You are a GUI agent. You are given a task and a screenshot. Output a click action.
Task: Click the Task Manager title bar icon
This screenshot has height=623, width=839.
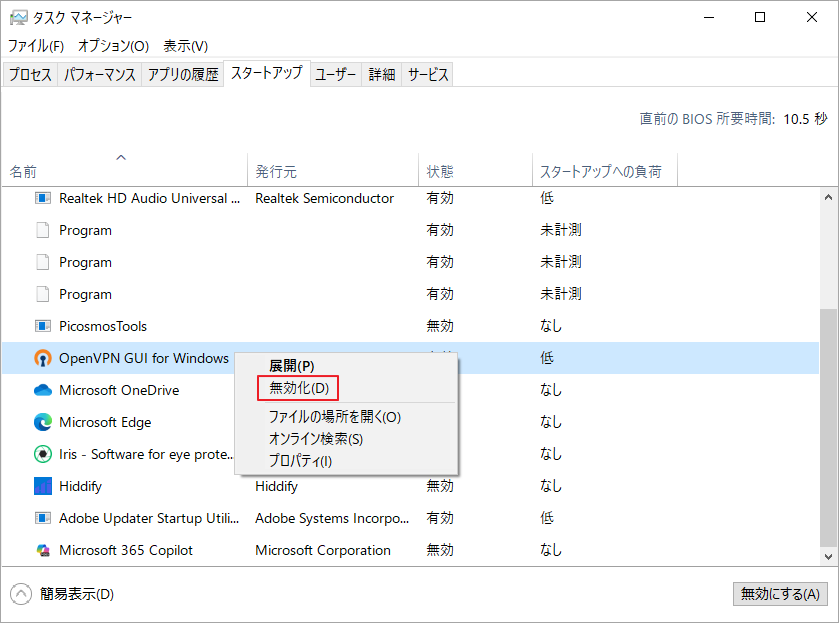(x=18, y=18)
